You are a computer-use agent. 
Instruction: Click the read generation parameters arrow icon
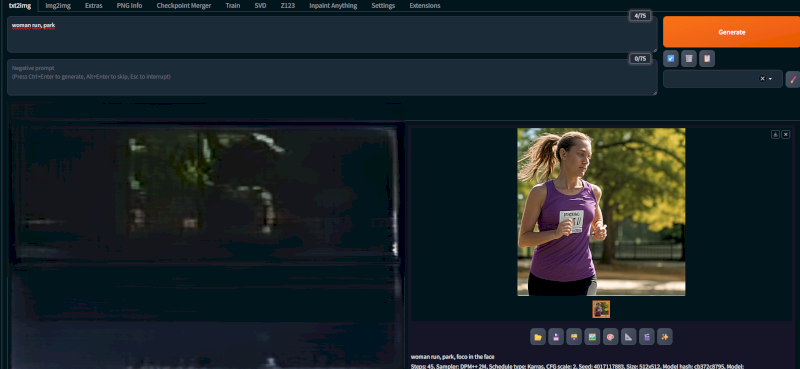(x=671, y=59)
